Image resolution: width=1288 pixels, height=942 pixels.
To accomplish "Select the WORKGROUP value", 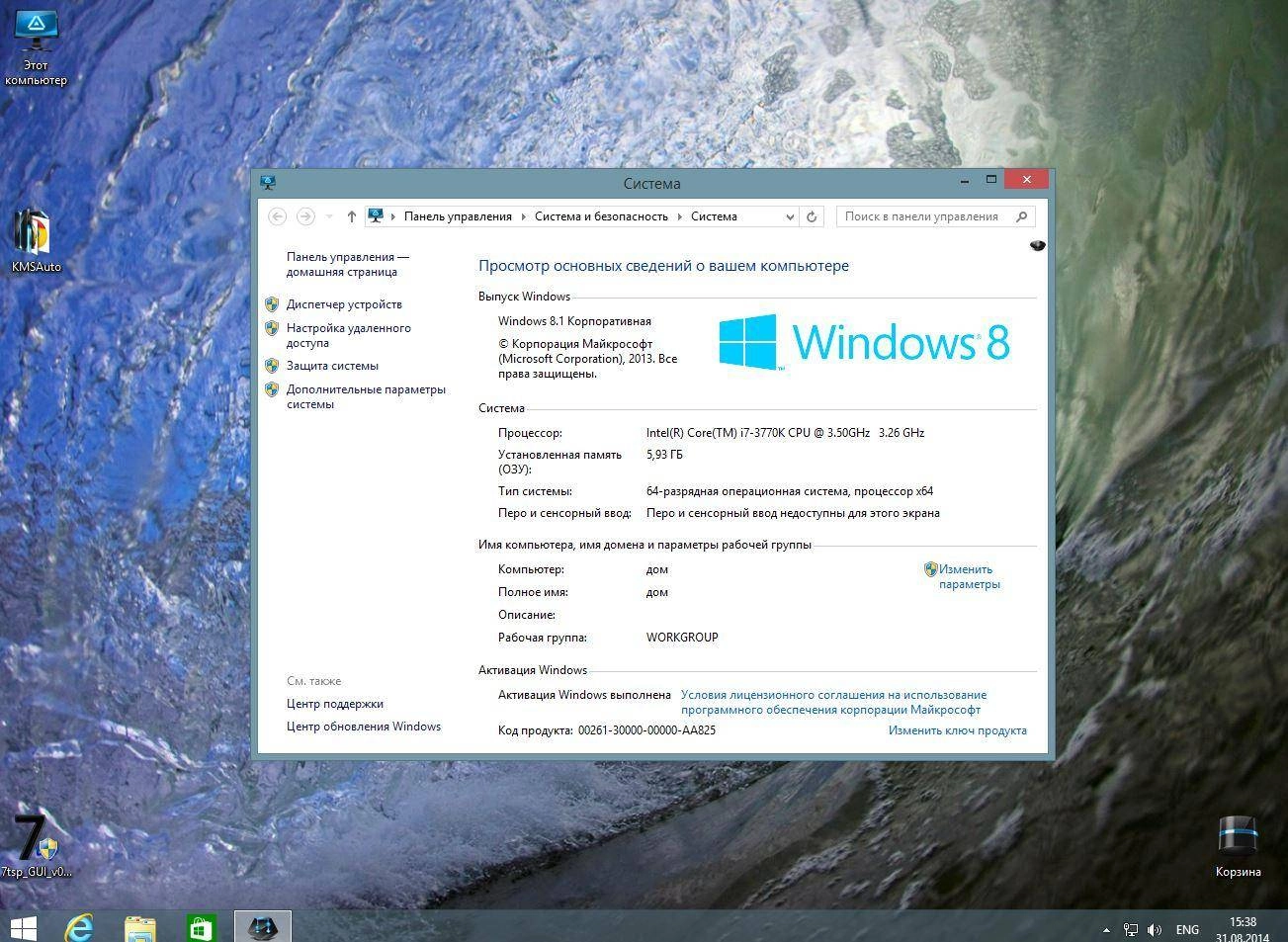I will click(x=682, y=638).
